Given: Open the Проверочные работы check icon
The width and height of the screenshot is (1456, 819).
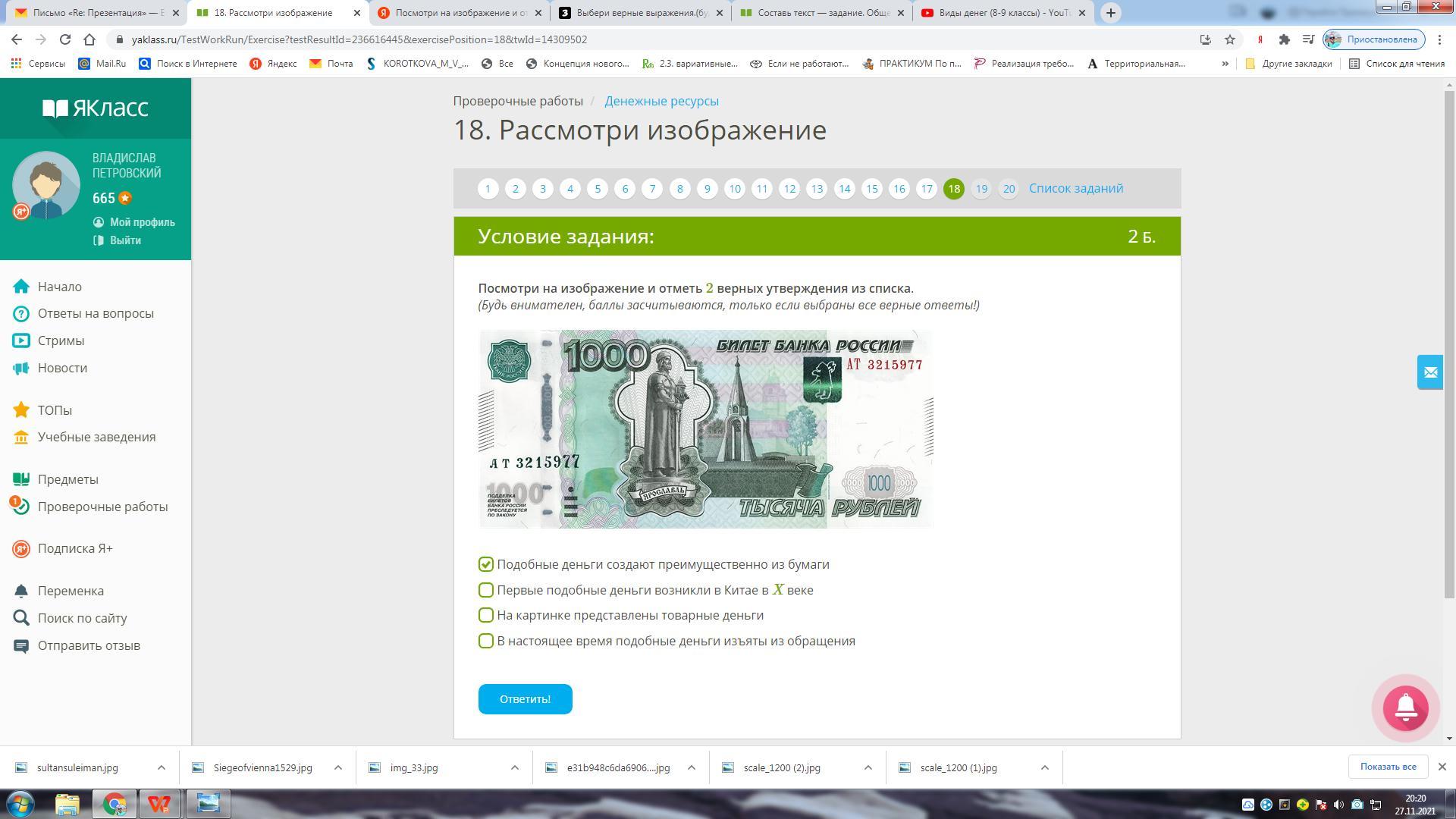Looking at the screenshot, I should [21, 507].
